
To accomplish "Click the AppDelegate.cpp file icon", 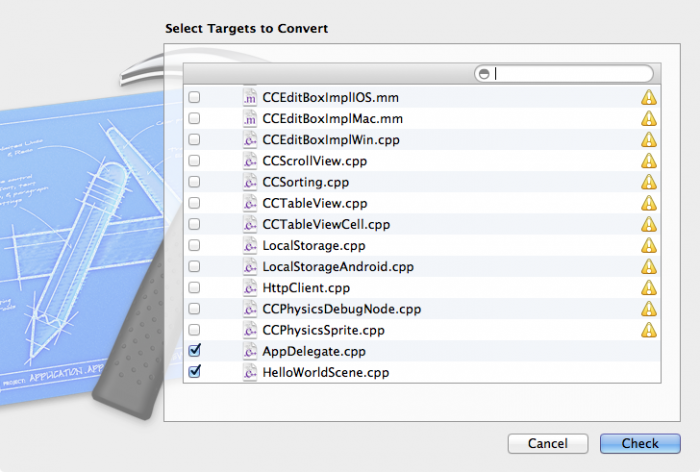I will 250,351.
